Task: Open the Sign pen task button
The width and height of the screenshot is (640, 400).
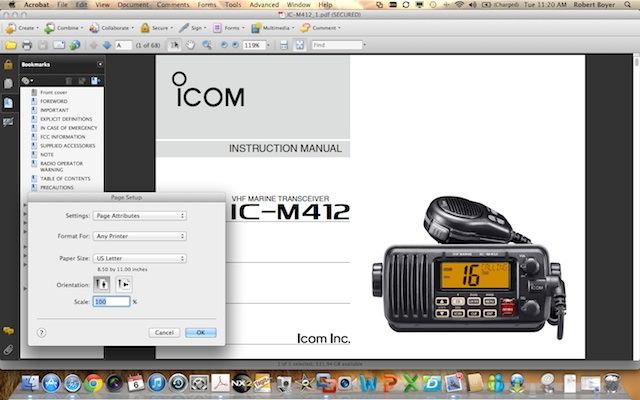Action: (193, 28)
